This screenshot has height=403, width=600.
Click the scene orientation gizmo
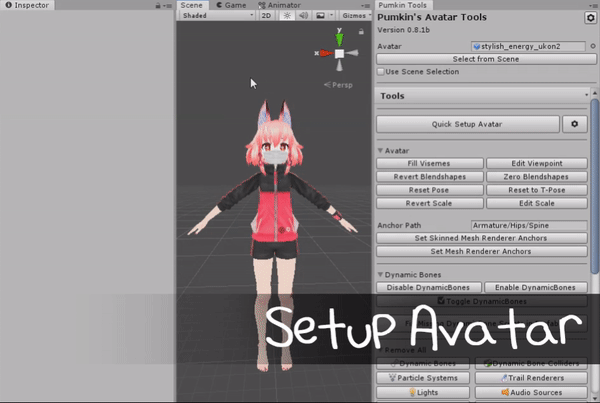(x=339, y=53)
